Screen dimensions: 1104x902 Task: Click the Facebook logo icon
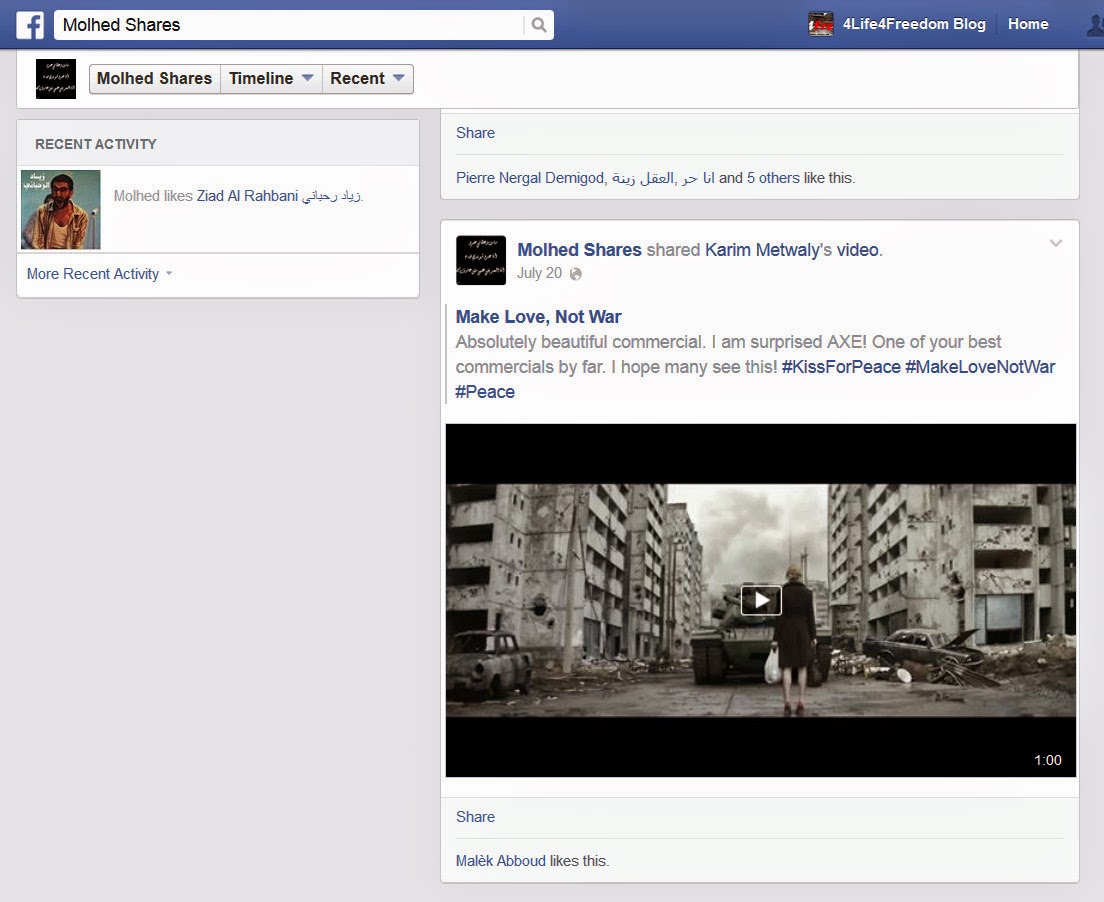pyautogui.click(x=30, y=25)
